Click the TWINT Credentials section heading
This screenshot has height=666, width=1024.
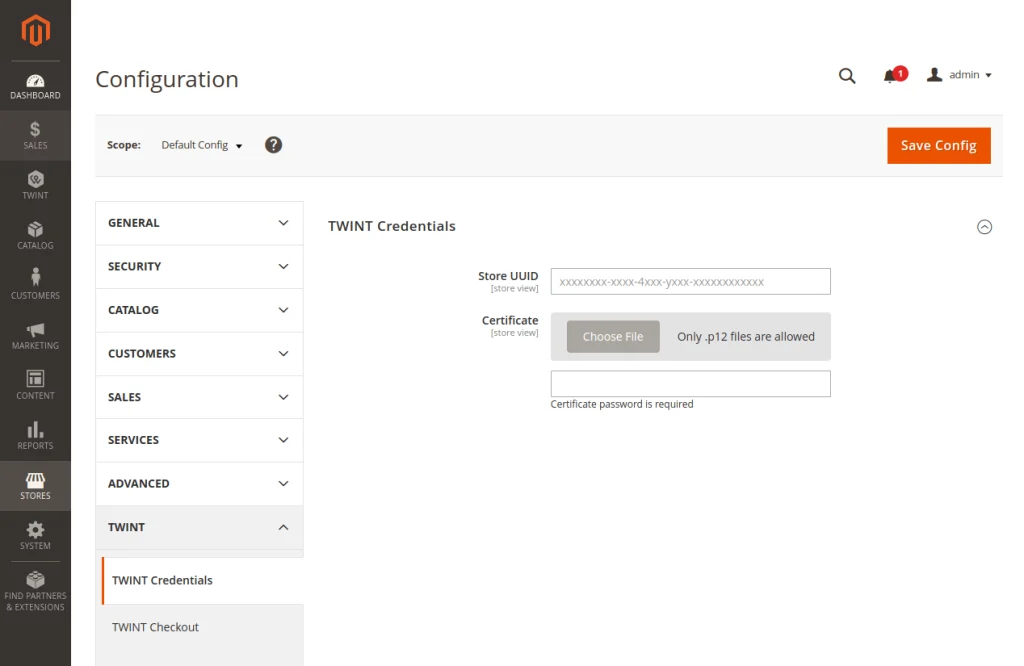(x=392, y=226)
